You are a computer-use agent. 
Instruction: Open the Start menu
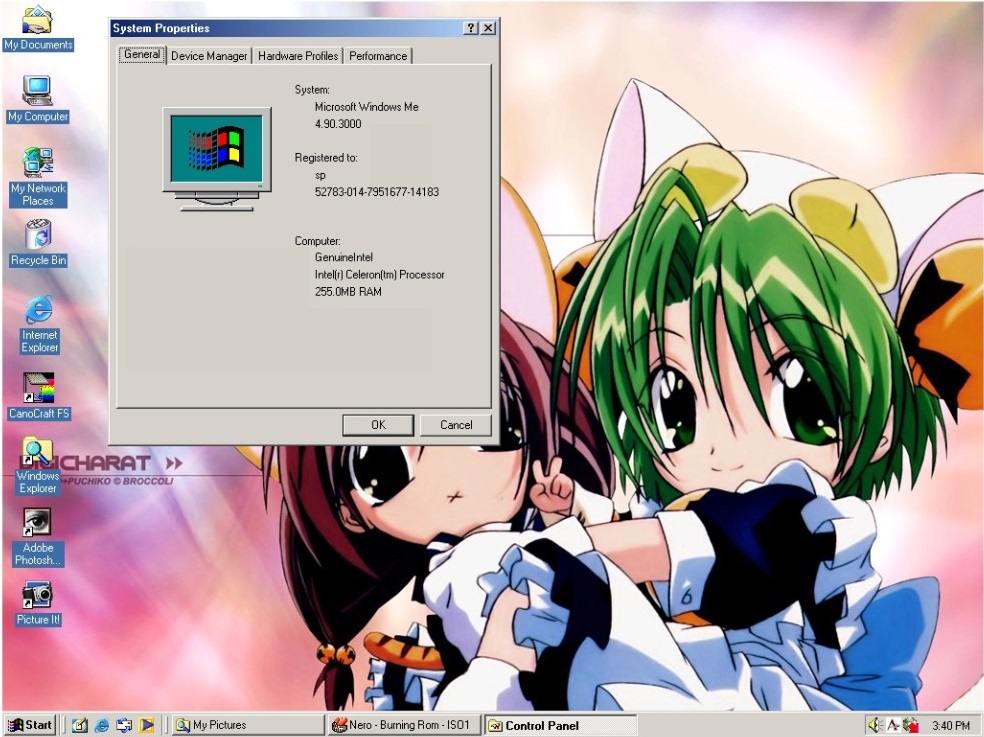tap(30, 725)
